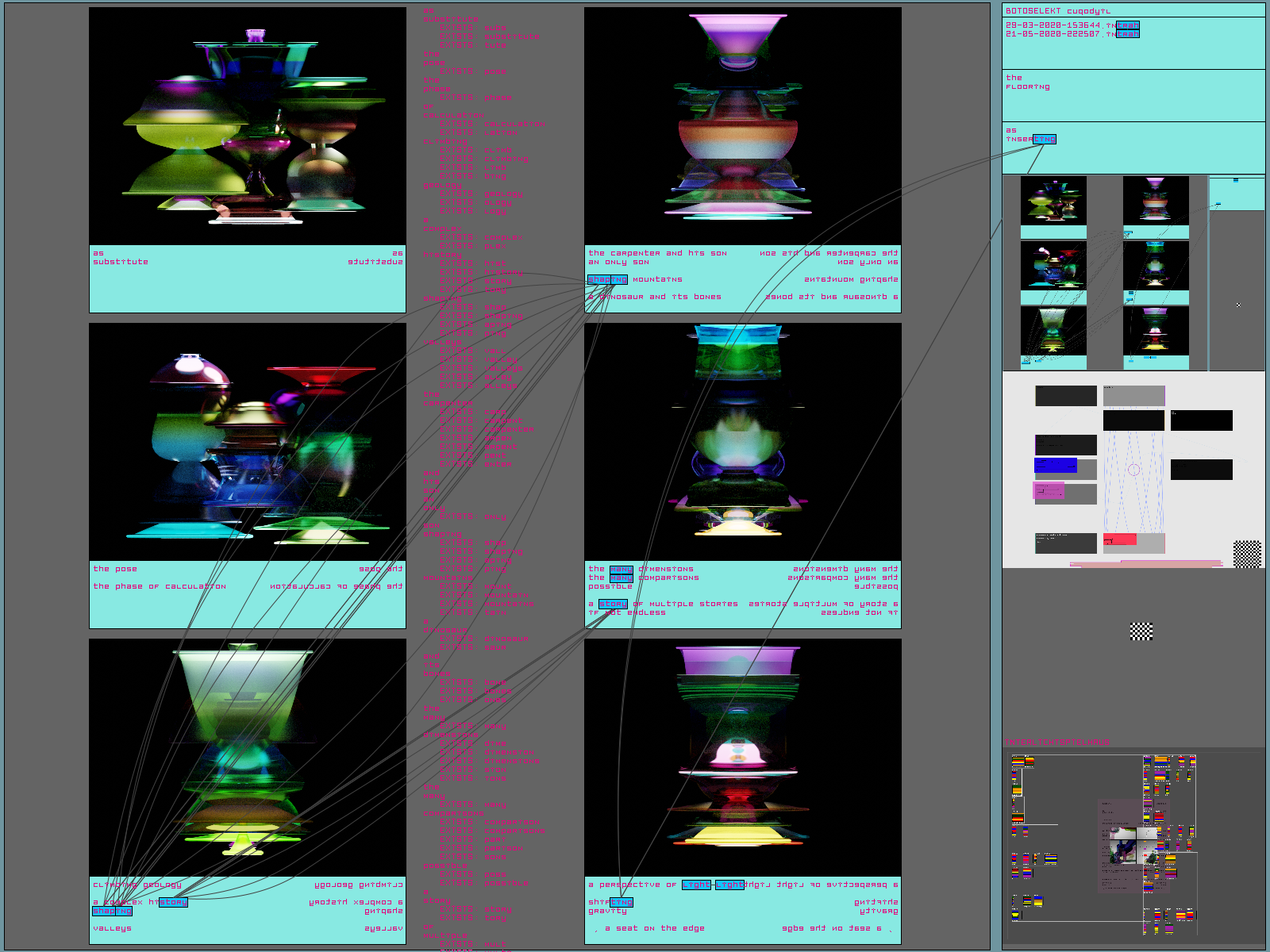Select highlighted 'ting' in the word 'shifting'
1270x952 pixels.
(621, 902)
